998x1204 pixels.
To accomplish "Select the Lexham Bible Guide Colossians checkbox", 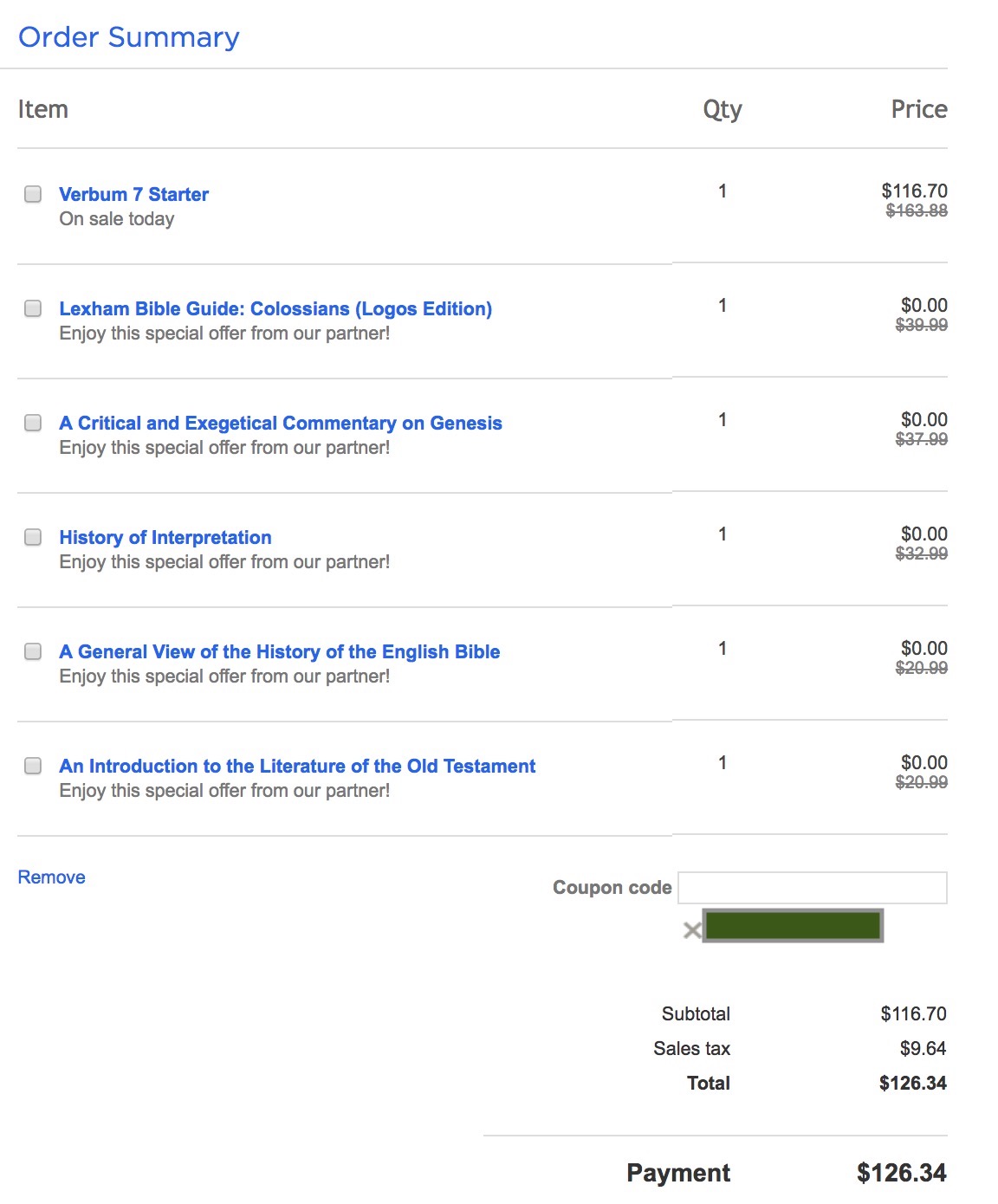I will point(33,308).
